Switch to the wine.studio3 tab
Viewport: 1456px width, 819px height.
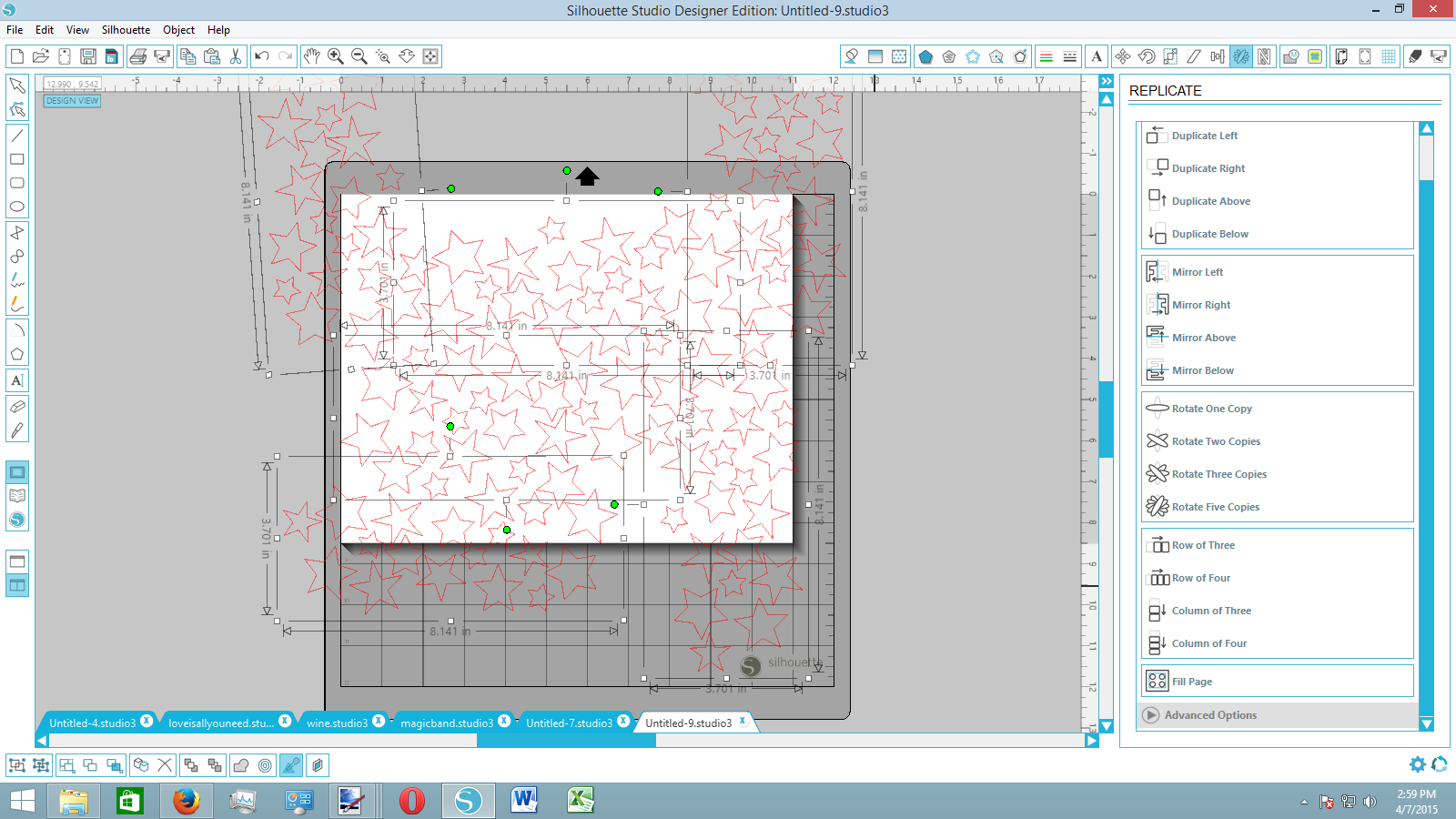pos(337,723)
